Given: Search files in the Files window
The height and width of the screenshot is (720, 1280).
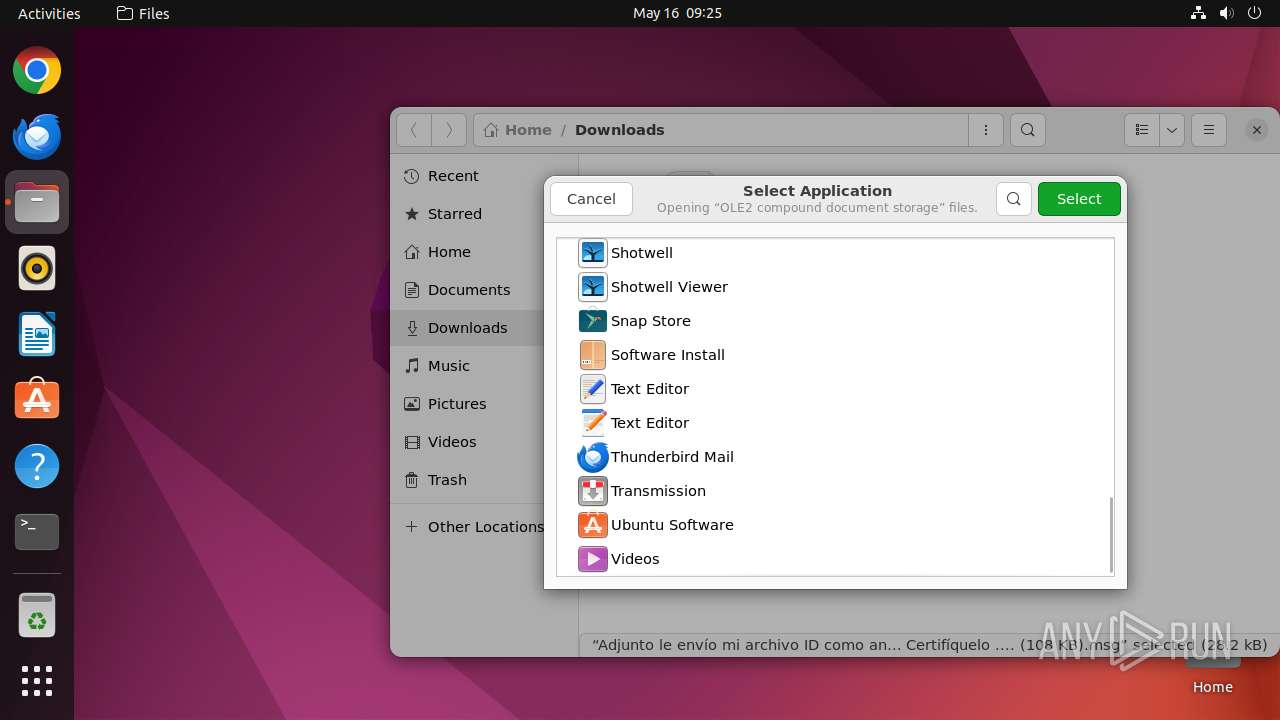Looking at the screenshot, I should [1028, 130].
